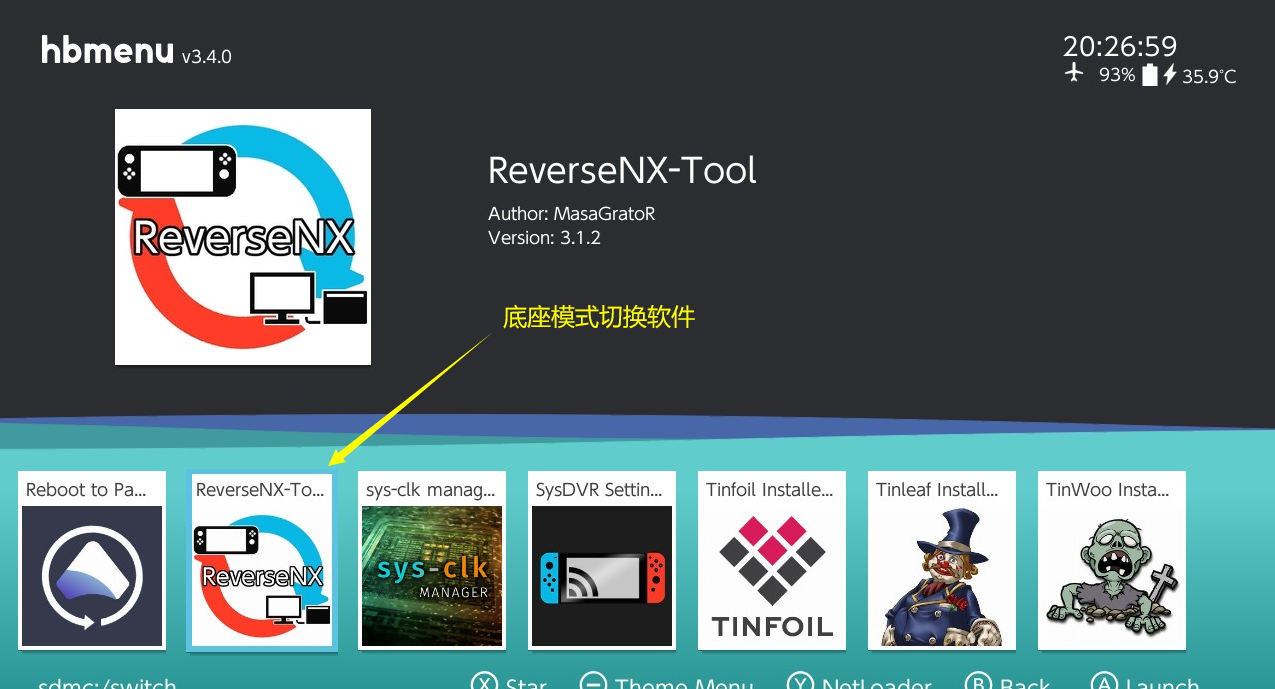
Task: Open the TinWoo Installer zombie tile
Action: tap(1112, 560)
